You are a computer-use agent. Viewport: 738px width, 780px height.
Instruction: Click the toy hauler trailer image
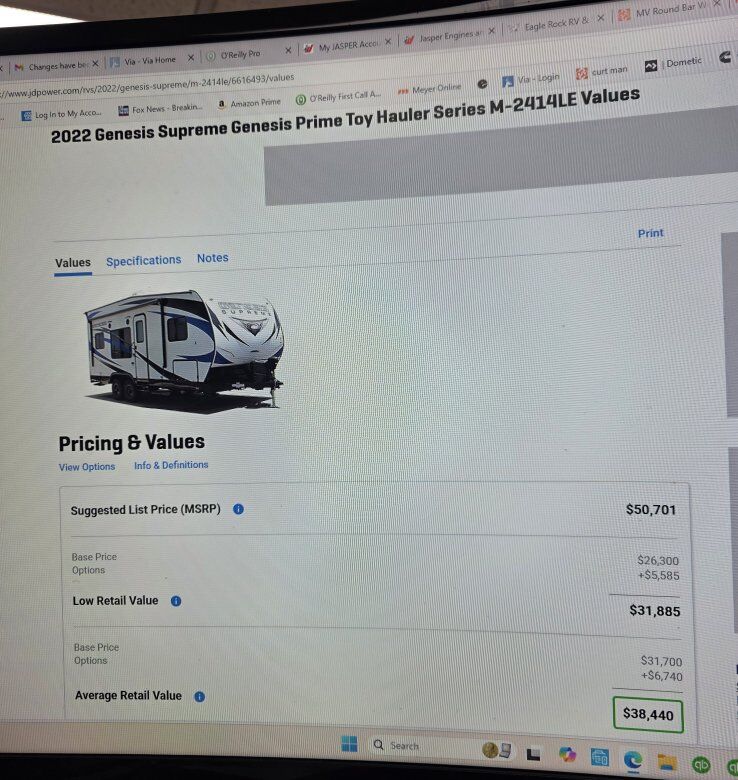click(x=185, y=351)
